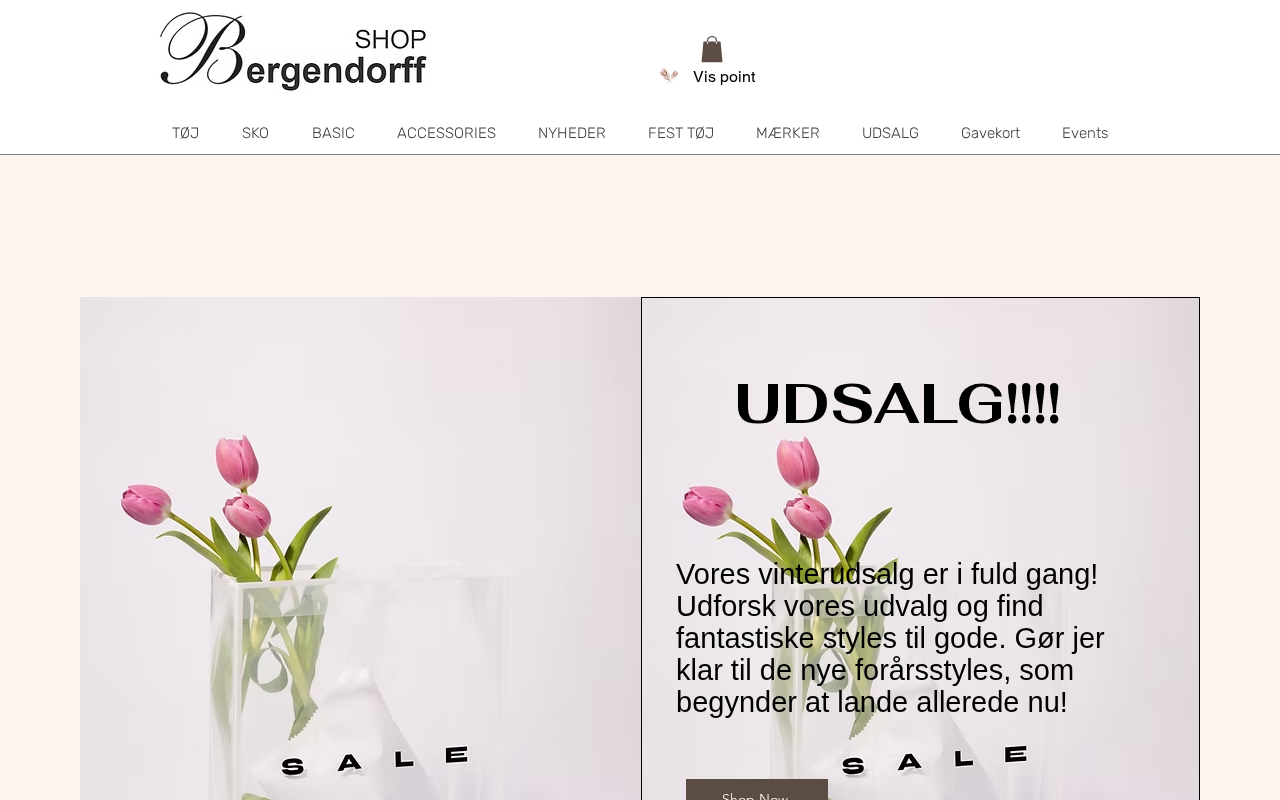Expand the ACCESSORIES menu
The image size is (1280, 800).
click(x=446, y=133)
